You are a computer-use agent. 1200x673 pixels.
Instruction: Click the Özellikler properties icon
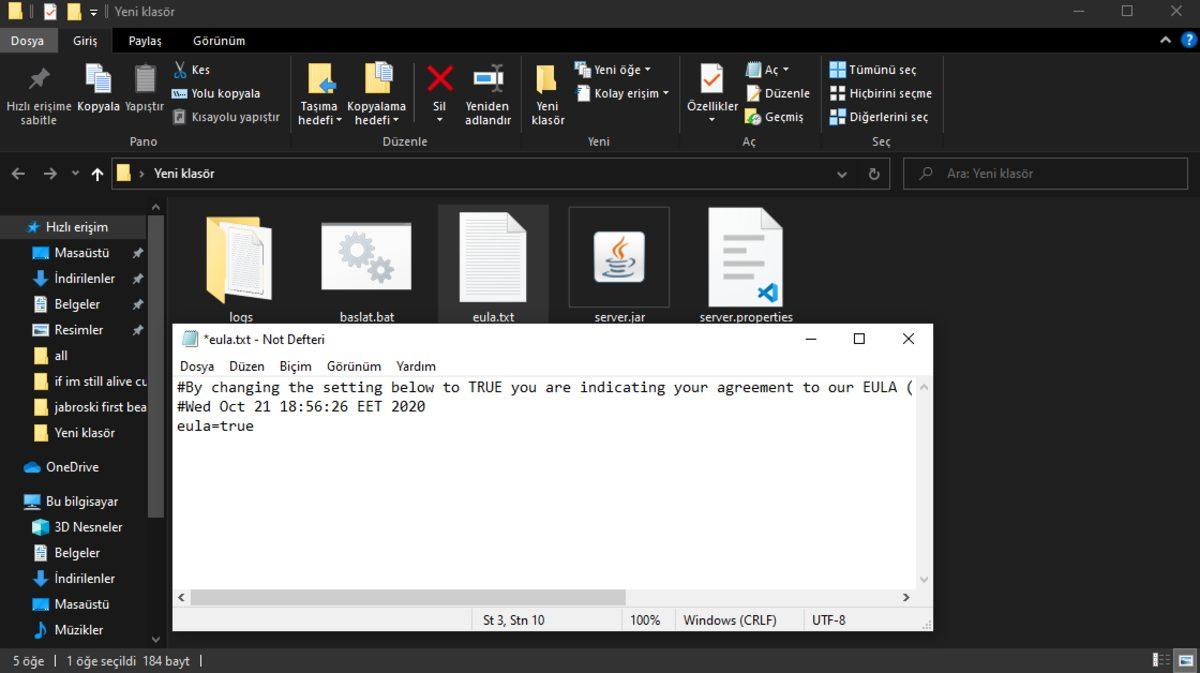[x=711, y=80]
